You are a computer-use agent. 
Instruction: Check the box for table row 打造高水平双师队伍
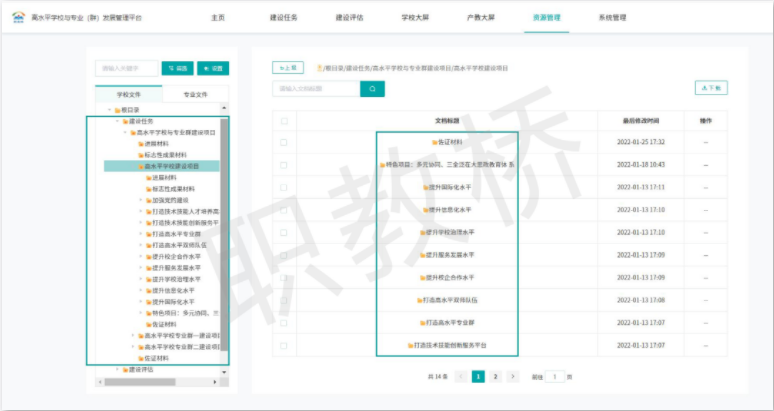coord(284,300)
